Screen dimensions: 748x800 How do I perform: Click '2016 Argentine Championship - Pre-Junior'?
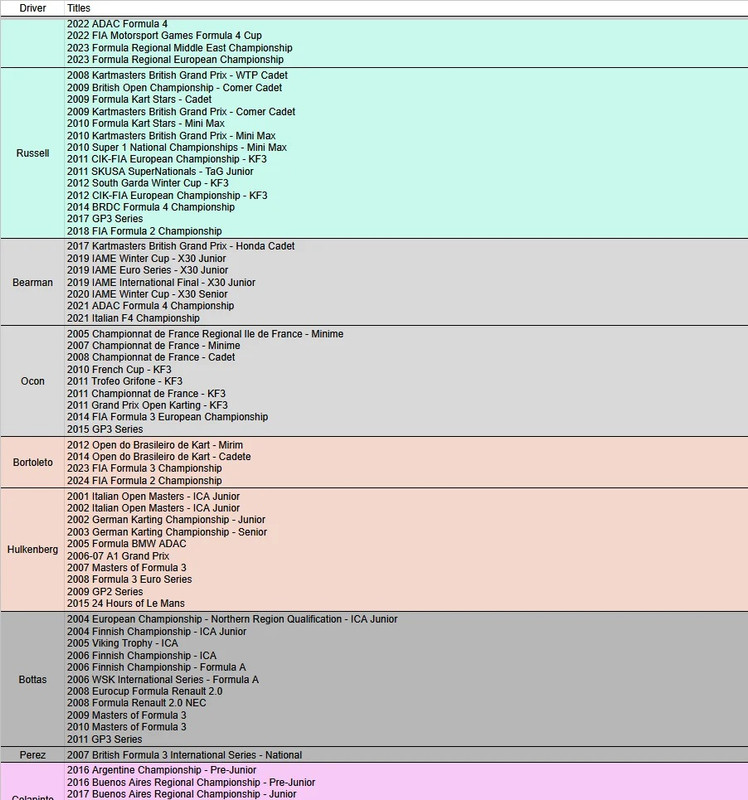(161, 770)
